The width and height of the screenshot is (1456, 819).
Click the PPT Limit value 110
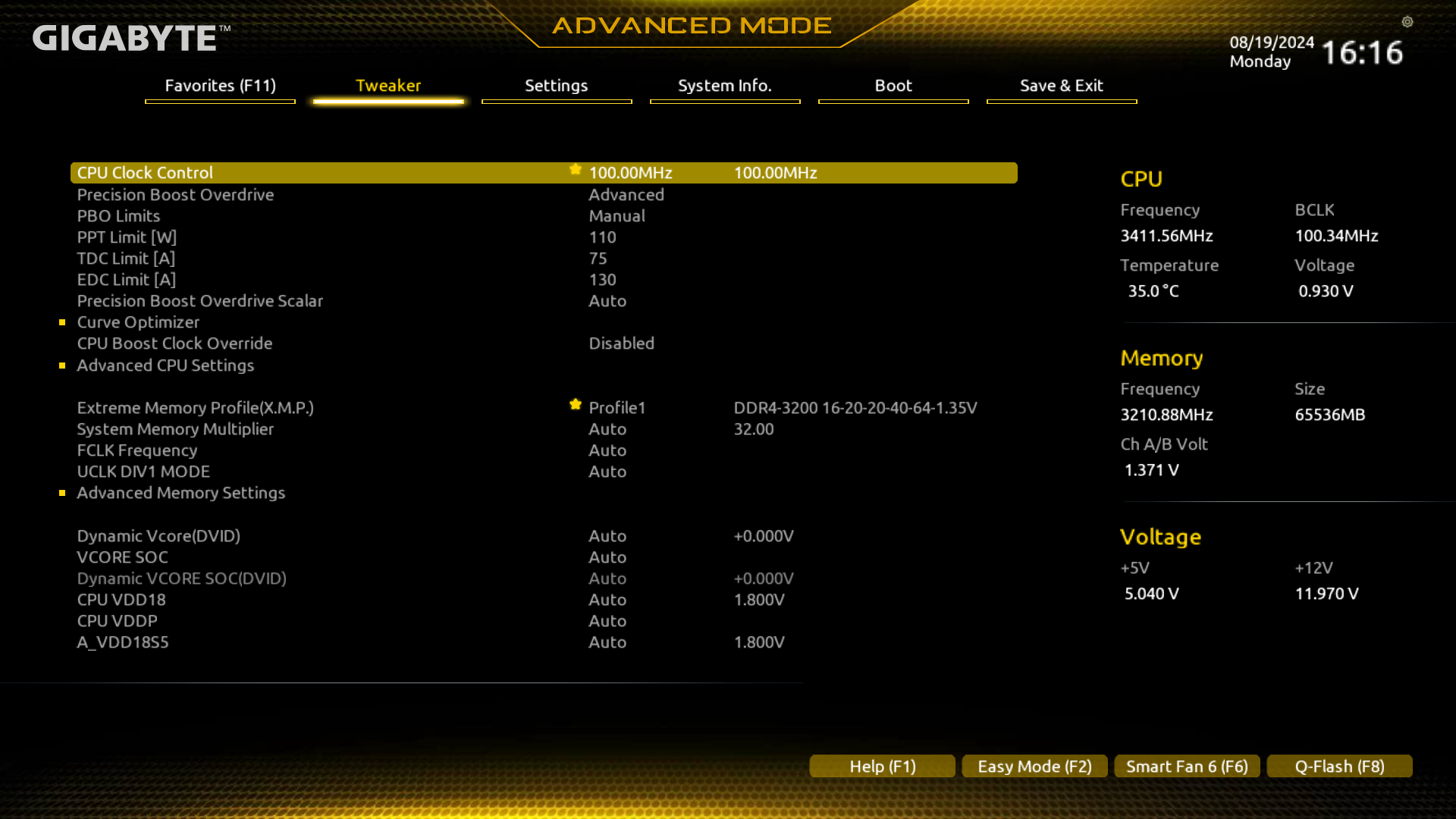tap(602, 237)
